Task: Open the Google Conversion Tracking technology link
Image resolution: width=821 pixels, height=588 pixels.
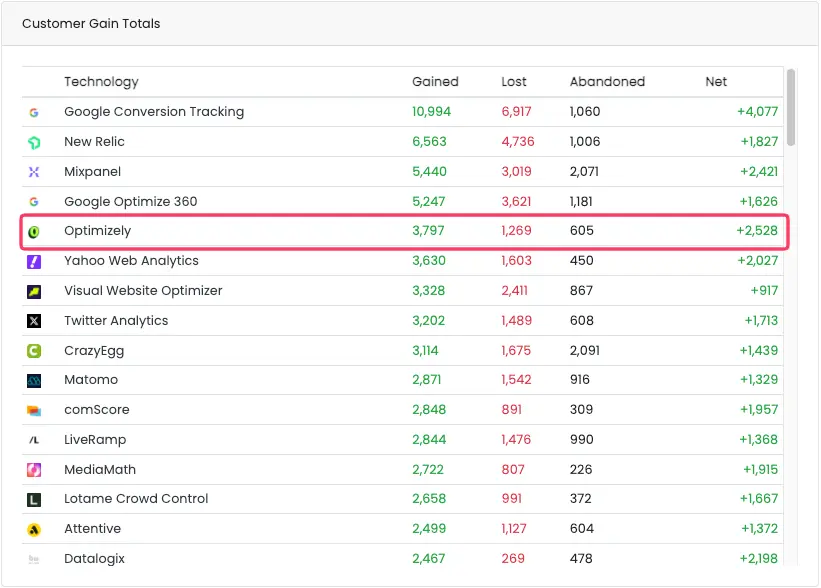Action: click(154, 112)
